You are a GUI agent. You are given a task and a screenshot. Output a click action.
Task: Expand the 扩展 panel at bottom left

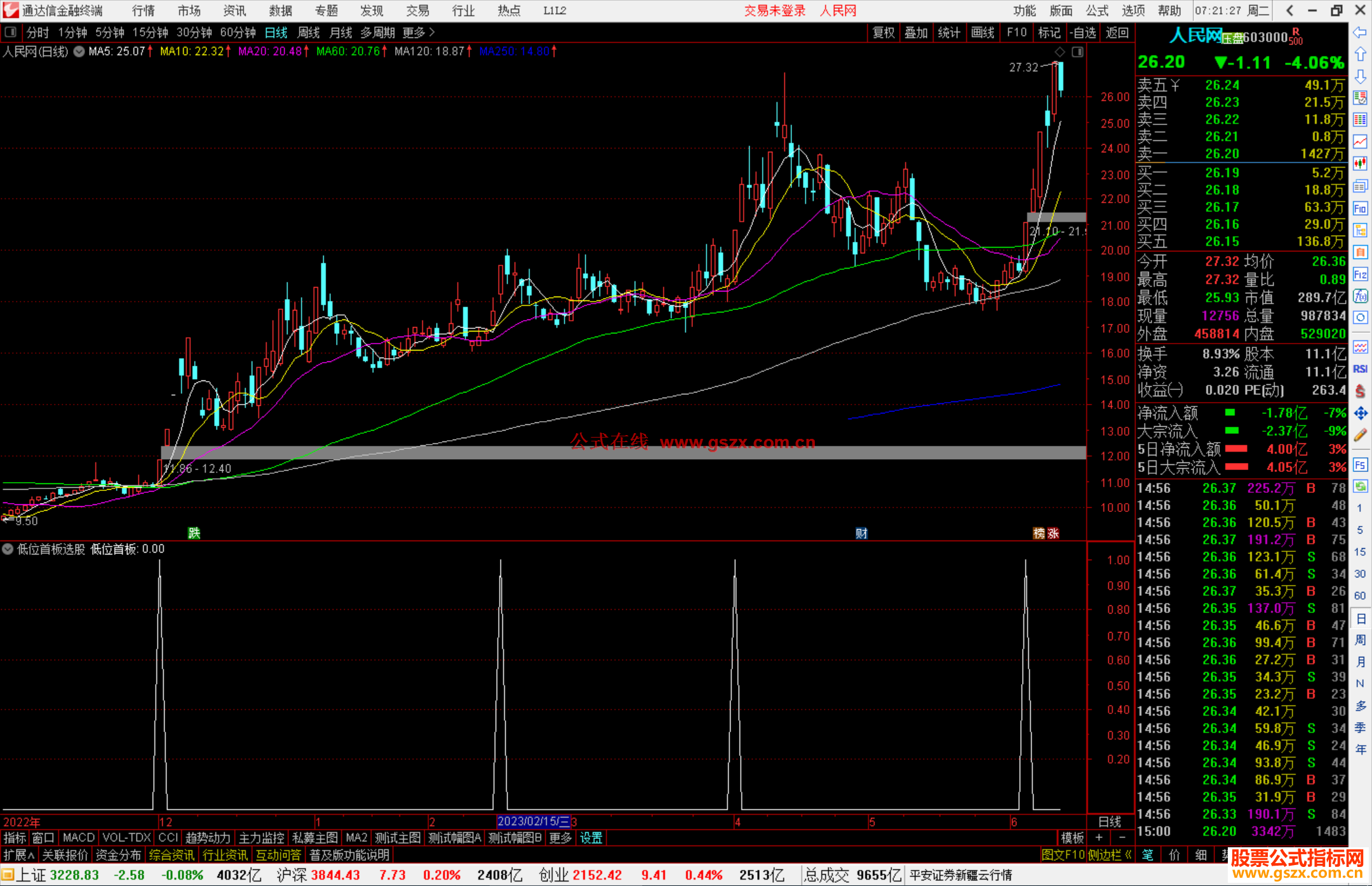pyautogui.click(x=18, y=855)
